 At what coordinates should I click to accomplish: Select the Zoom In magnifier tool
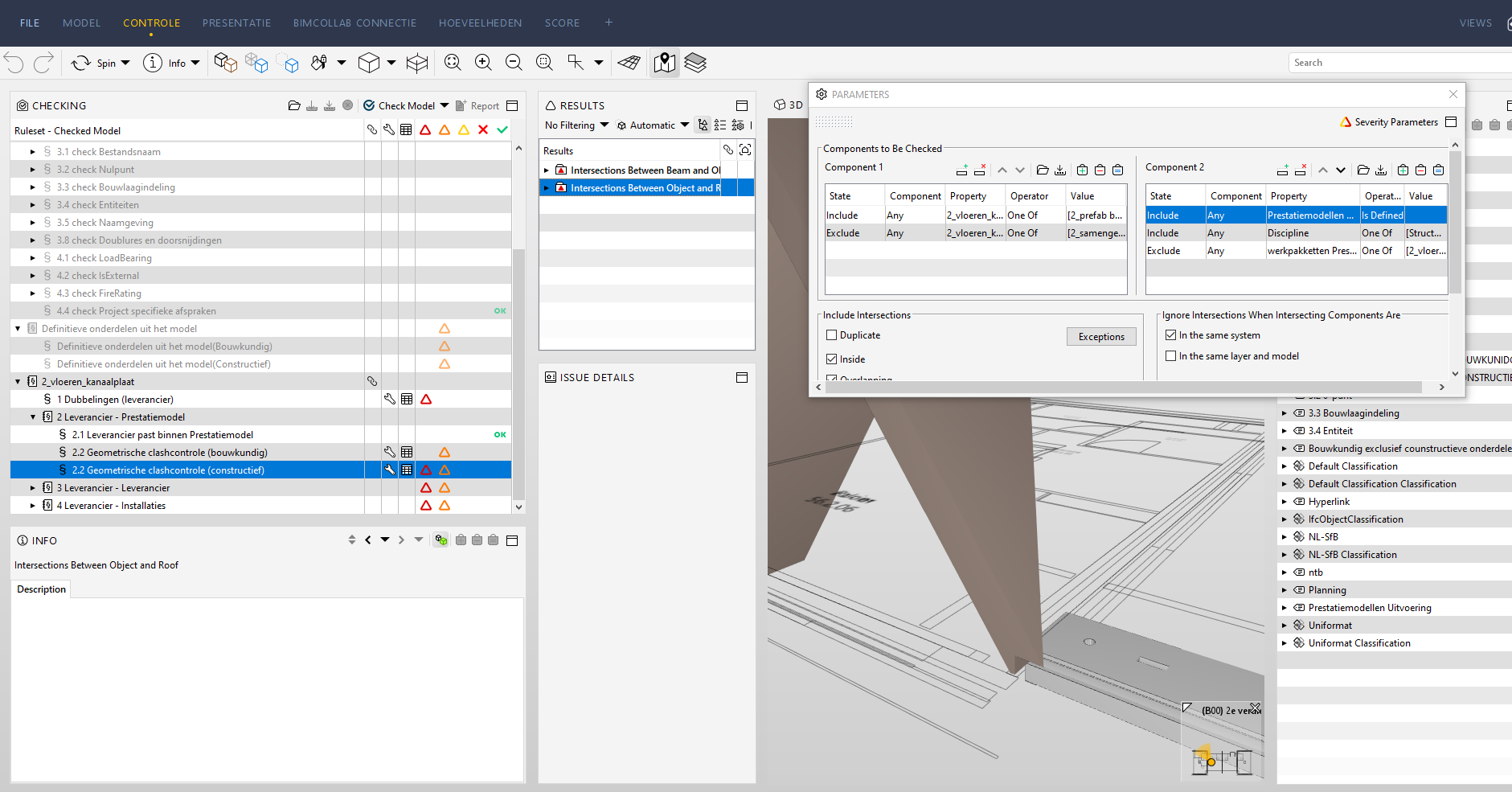tap(483, 63)
